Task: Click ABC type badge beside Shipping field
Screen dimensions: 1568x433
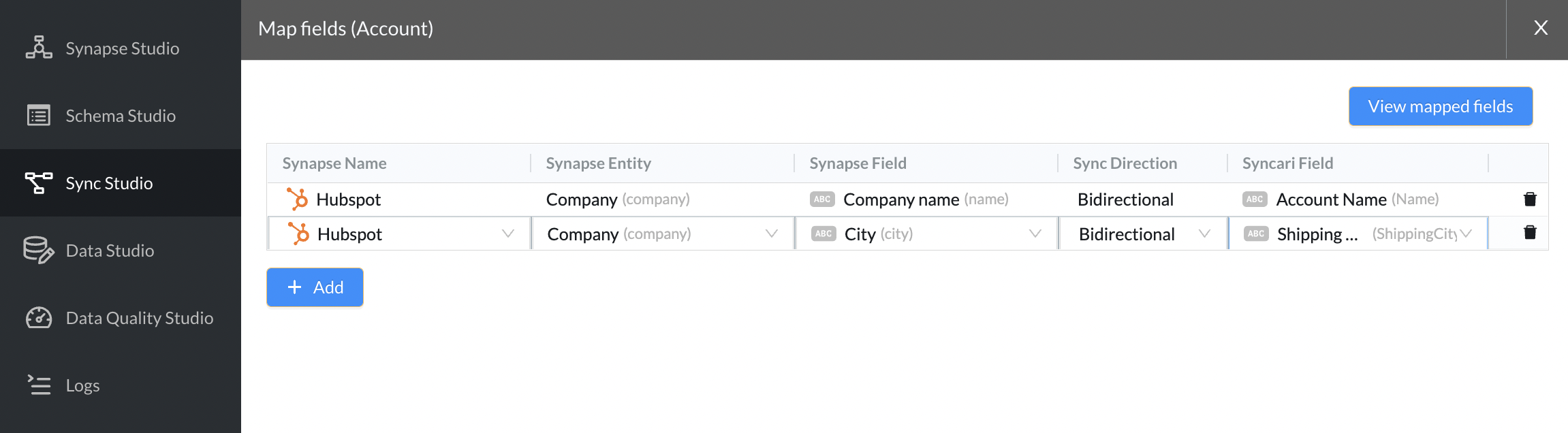Action: click(1256, 234)
